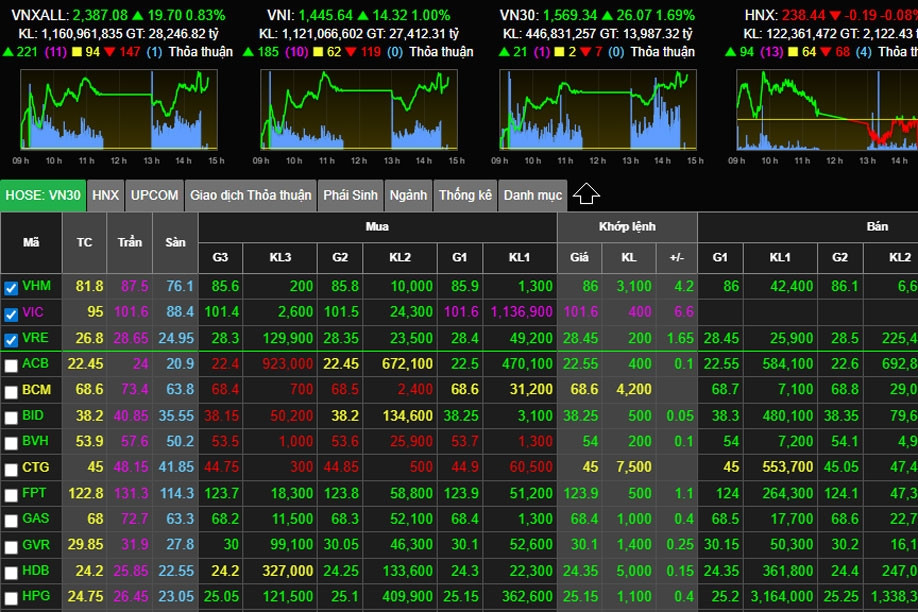Open the VNXALL index chart
The image size is (918, 612).
tap(116, 110)
